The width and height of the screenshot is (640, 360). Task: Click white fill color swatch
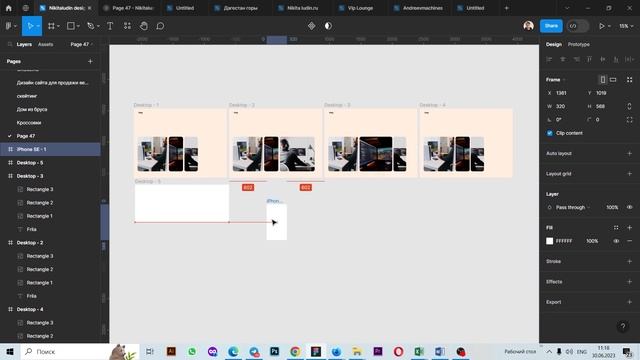tap(549, 241)
